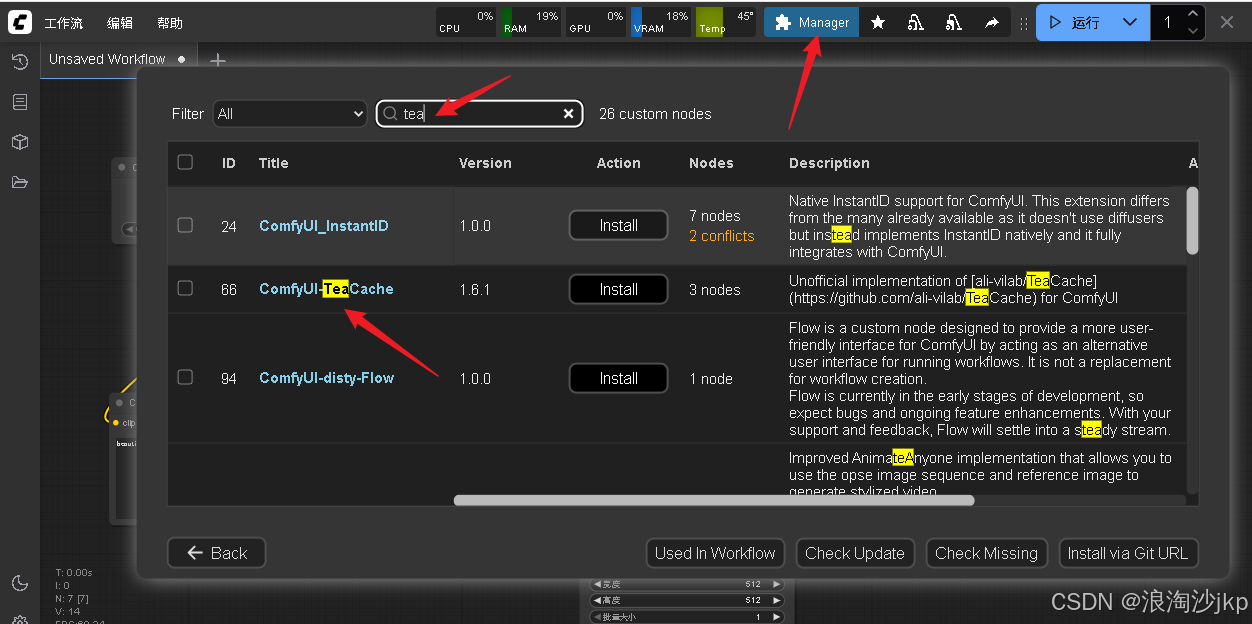This screenshot has width=1252, height=624.
Task: Click Check Missing button
Action: pyautogui.click(x=986, y=553)
